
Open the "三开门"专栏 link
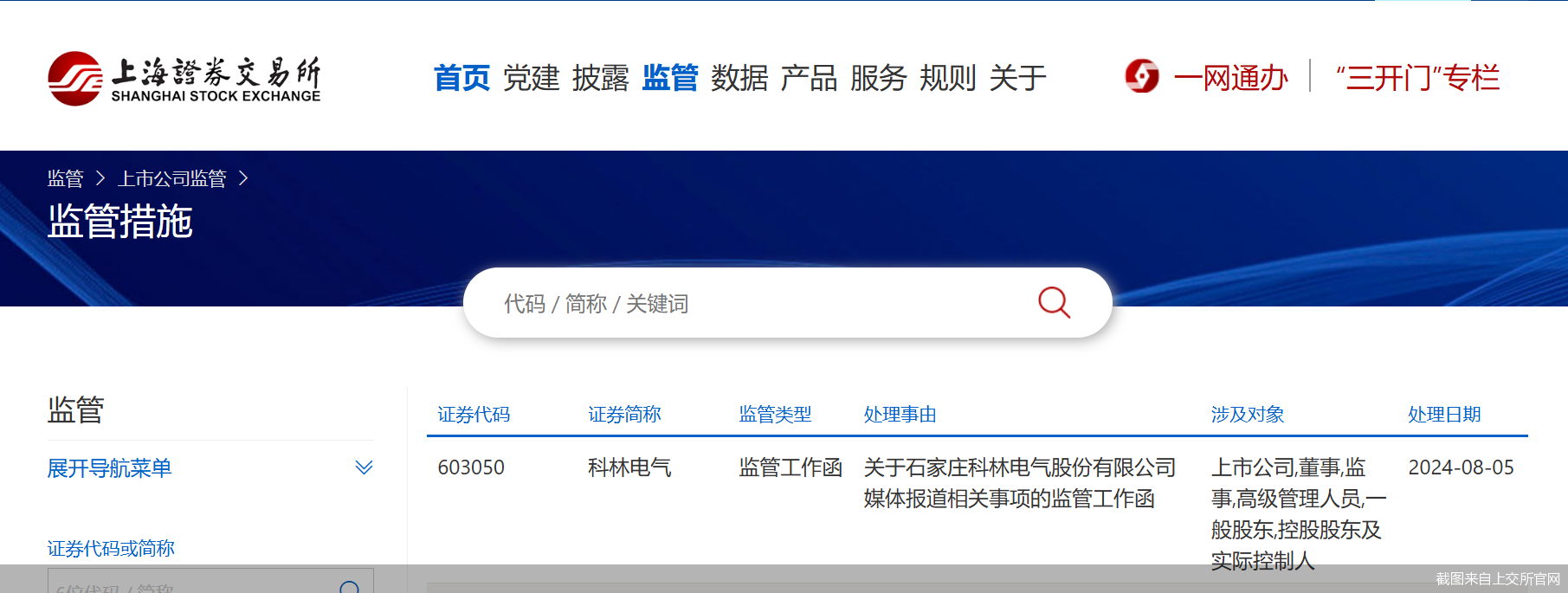[x=1417, y=78]
